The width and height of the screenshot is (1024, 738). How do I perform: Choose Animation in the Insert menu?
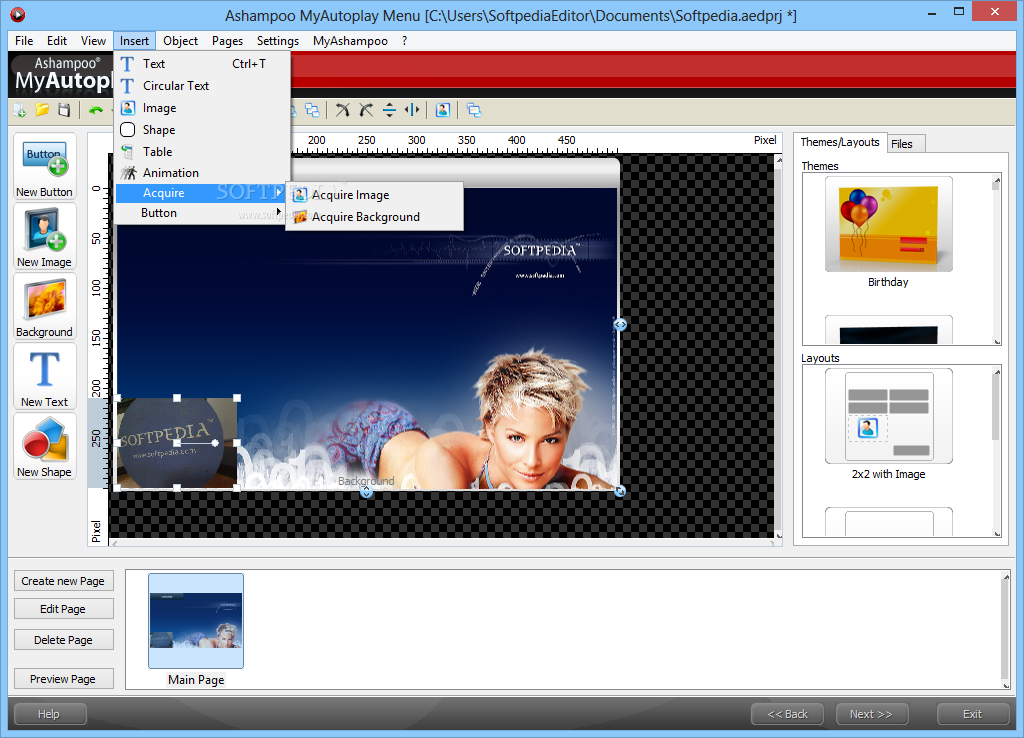tap(202, 172)
